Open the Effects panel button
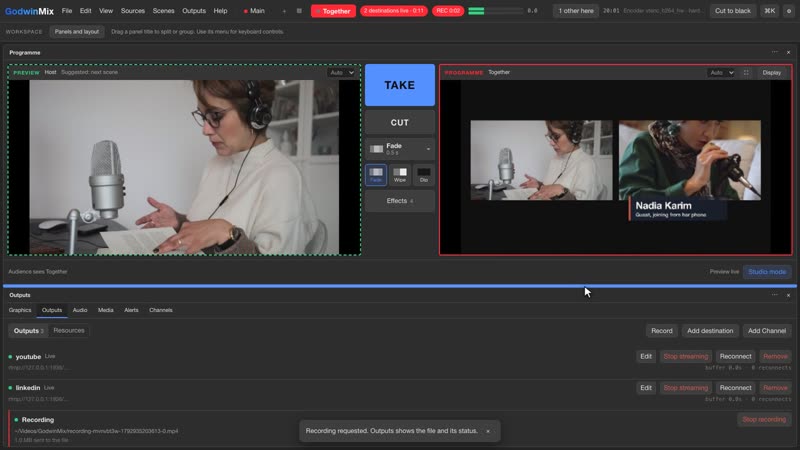 coord(399,201)
